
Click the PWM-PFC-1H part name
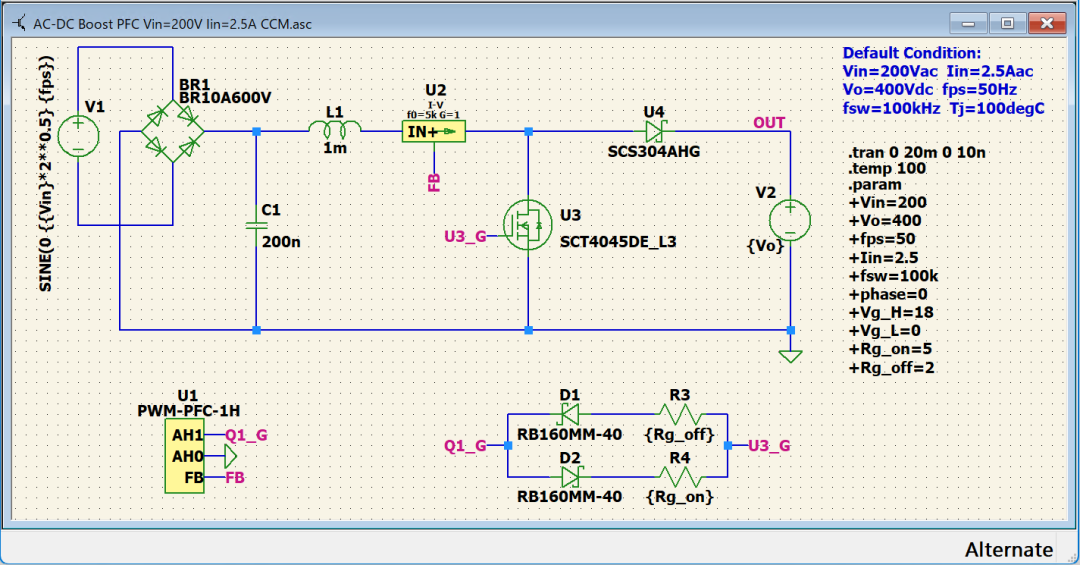pyautogui.click(x=189, y=411)
